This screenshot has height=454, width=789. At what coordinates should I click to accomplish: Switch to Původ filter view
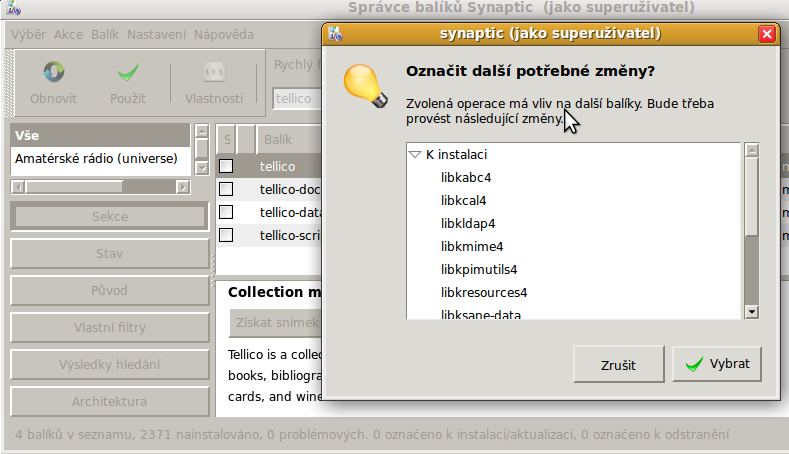(x=110, y=290)
